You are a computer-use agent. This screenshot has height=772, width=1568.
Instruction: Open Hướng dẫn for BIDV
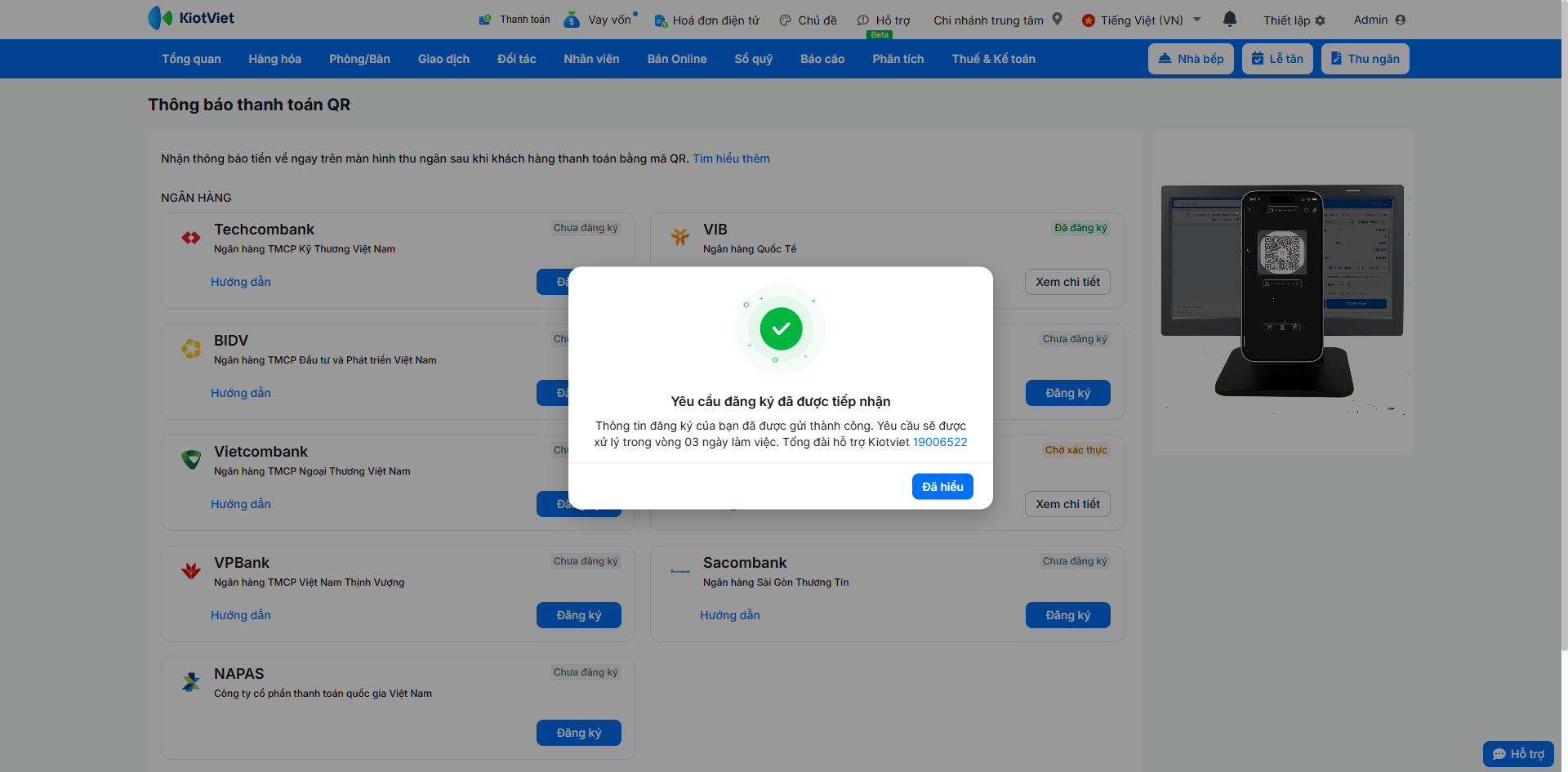tap(241, 393)
